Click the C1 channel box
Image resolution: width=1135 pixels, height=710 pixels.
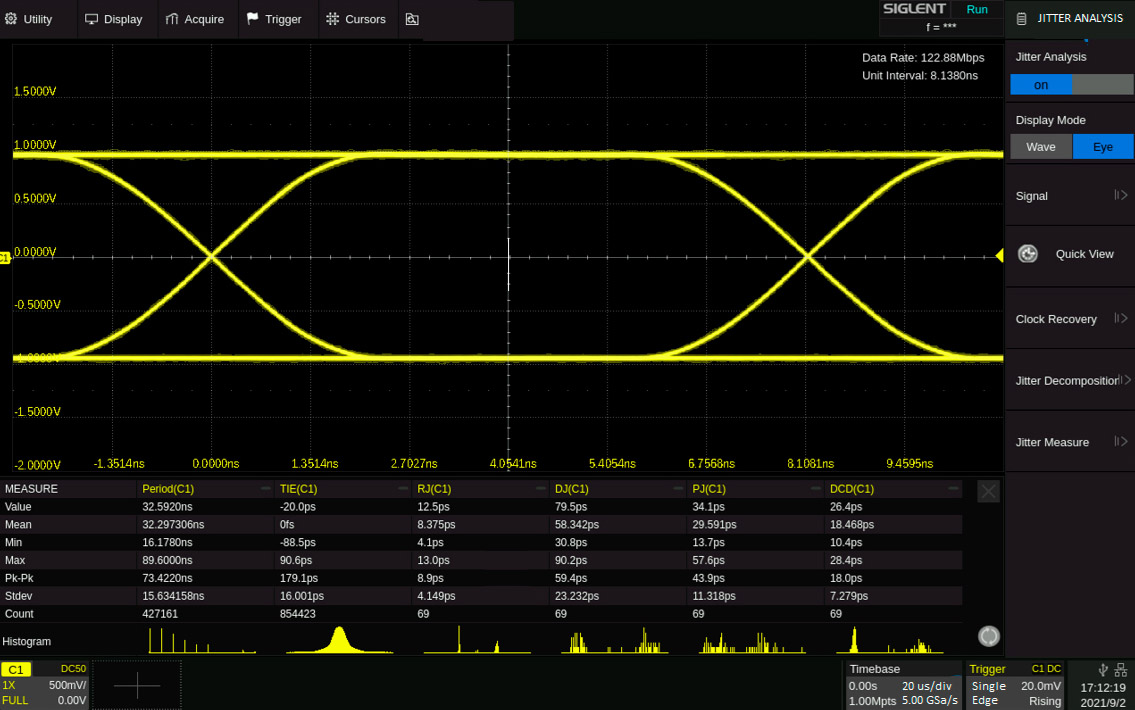[x=44, y=685]
